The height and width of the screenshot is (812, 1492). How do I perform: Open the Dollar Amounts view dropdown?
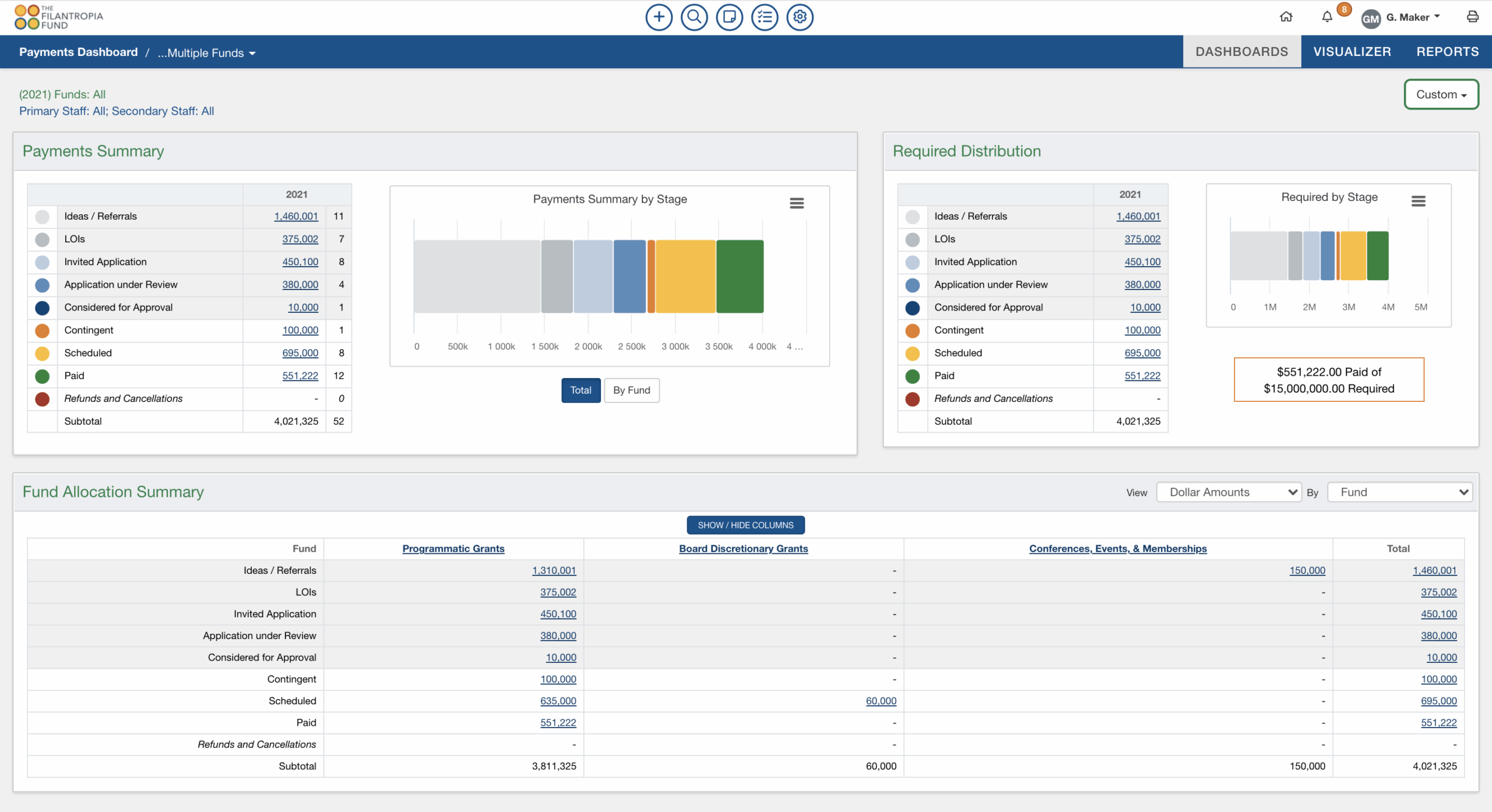click(x=1229, y=492)
